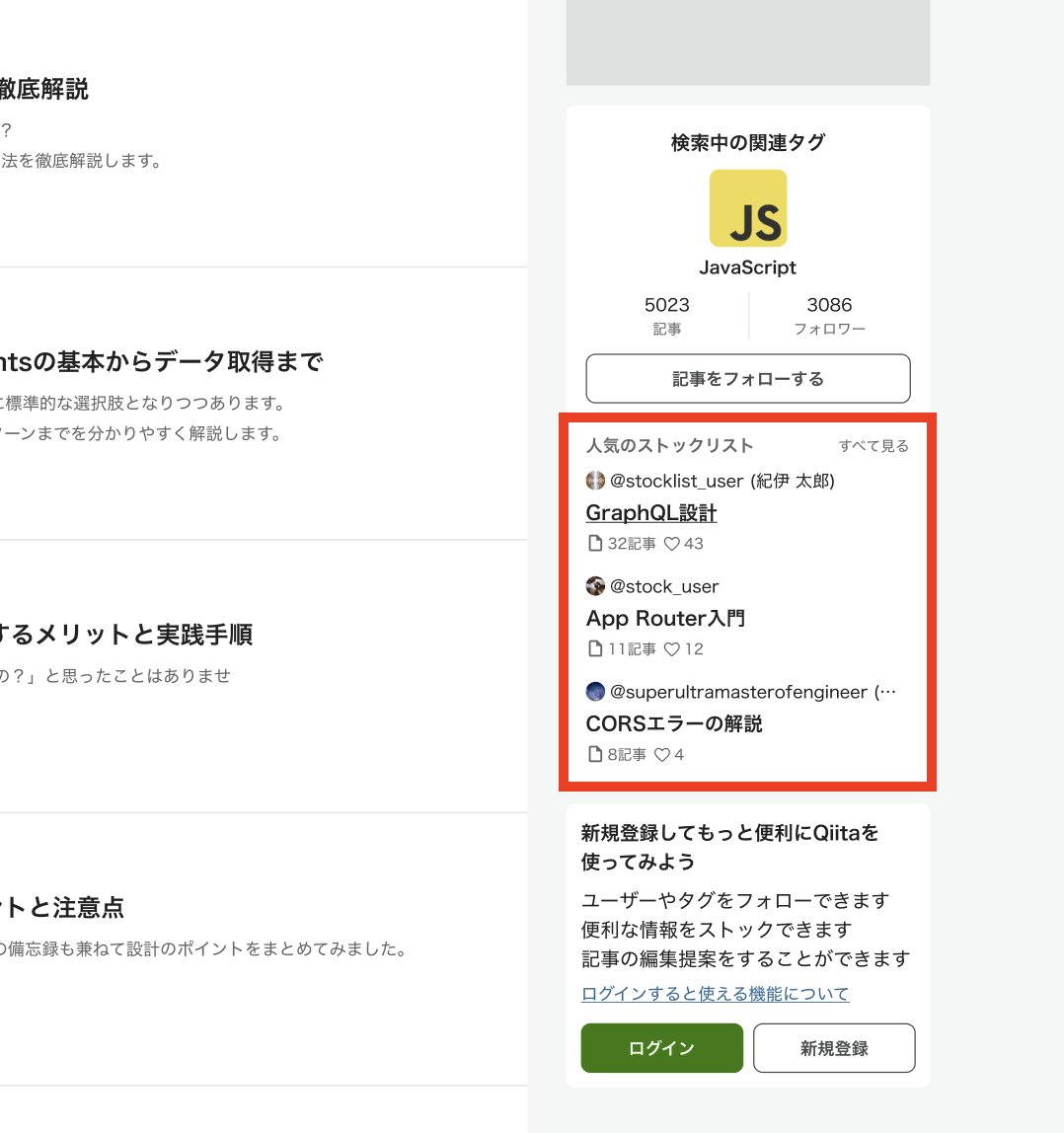Click the 3086 フォロワー count
Viewport: 1064px width, 1133px height.
point(830,316)
